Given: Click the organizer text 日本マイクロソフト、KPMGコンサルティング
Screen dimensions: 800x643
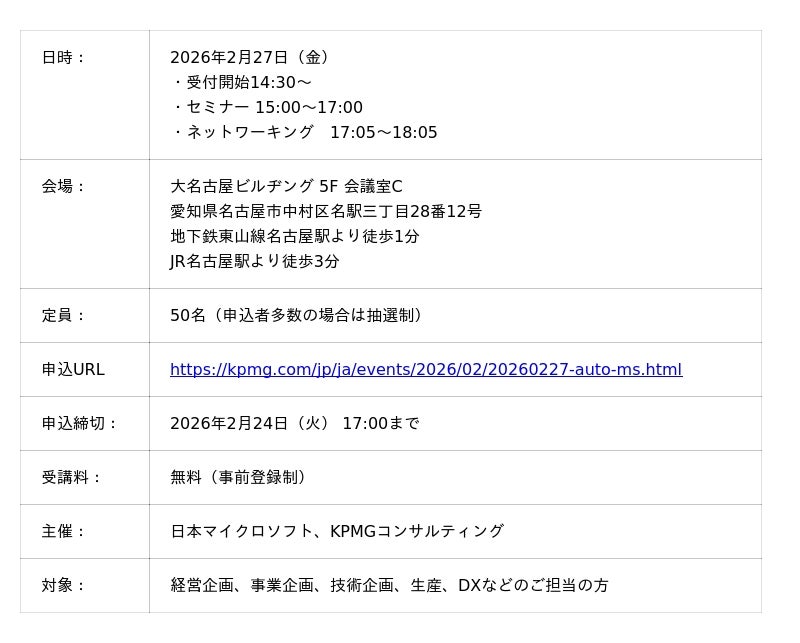Looking at the screenshot, I should pos(337,532).
